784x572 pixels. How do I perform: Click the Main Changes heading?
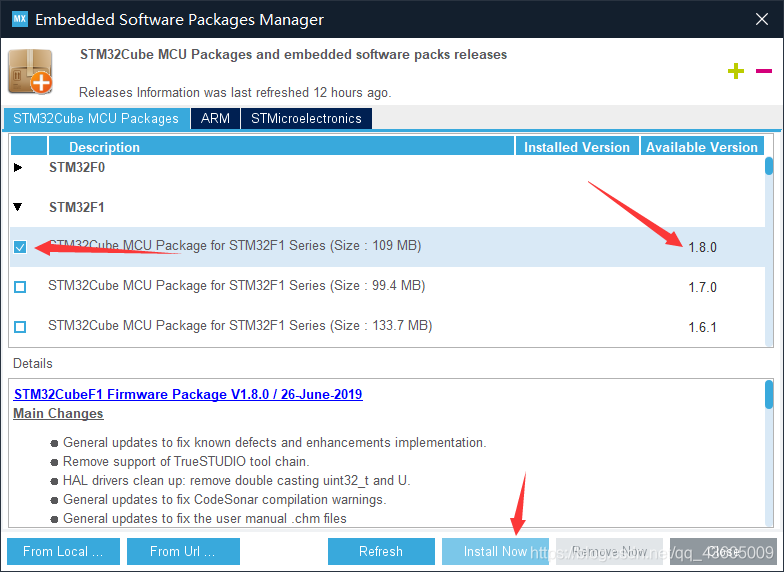point(58,414)
